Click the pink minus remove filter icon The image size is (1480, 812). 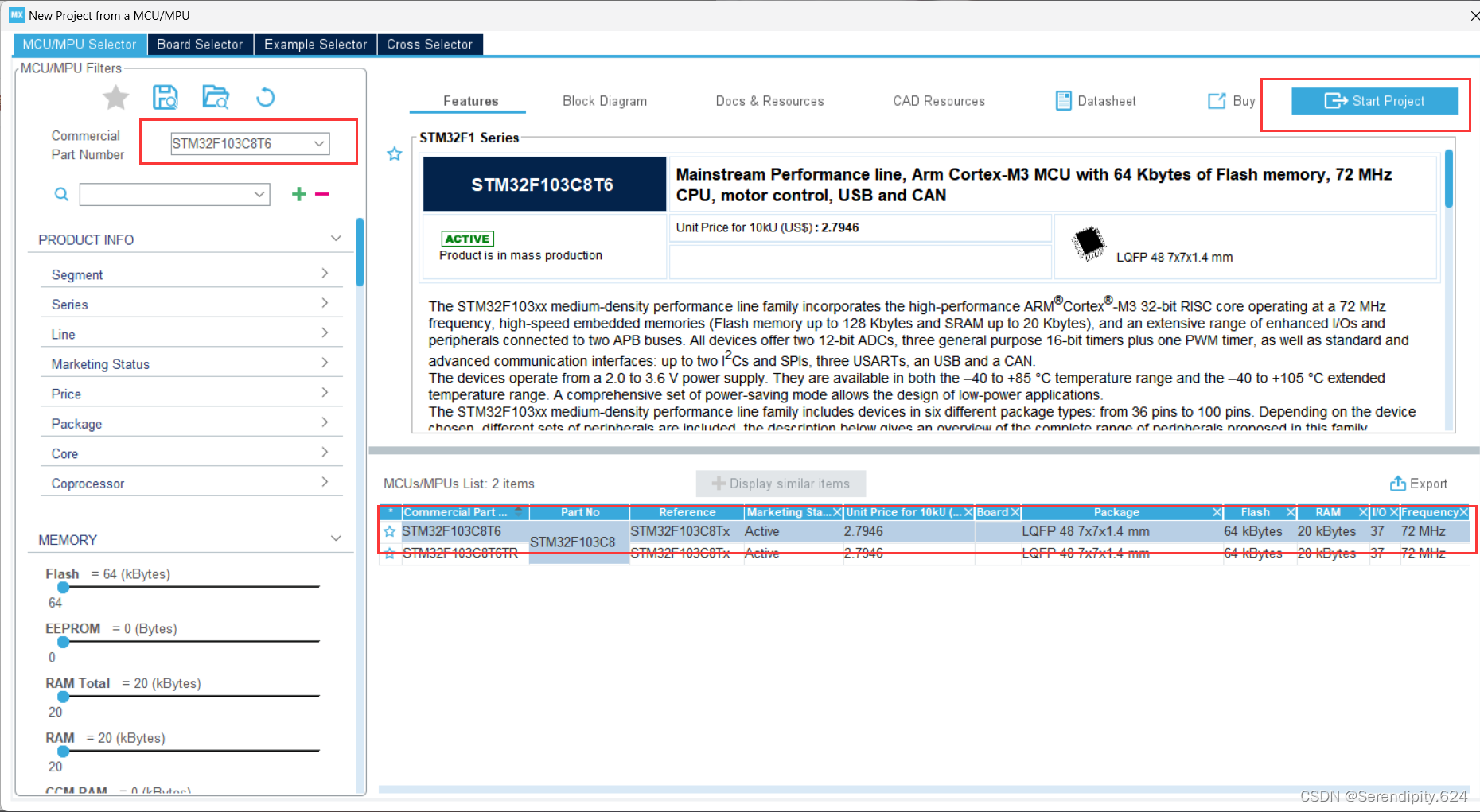322,194
